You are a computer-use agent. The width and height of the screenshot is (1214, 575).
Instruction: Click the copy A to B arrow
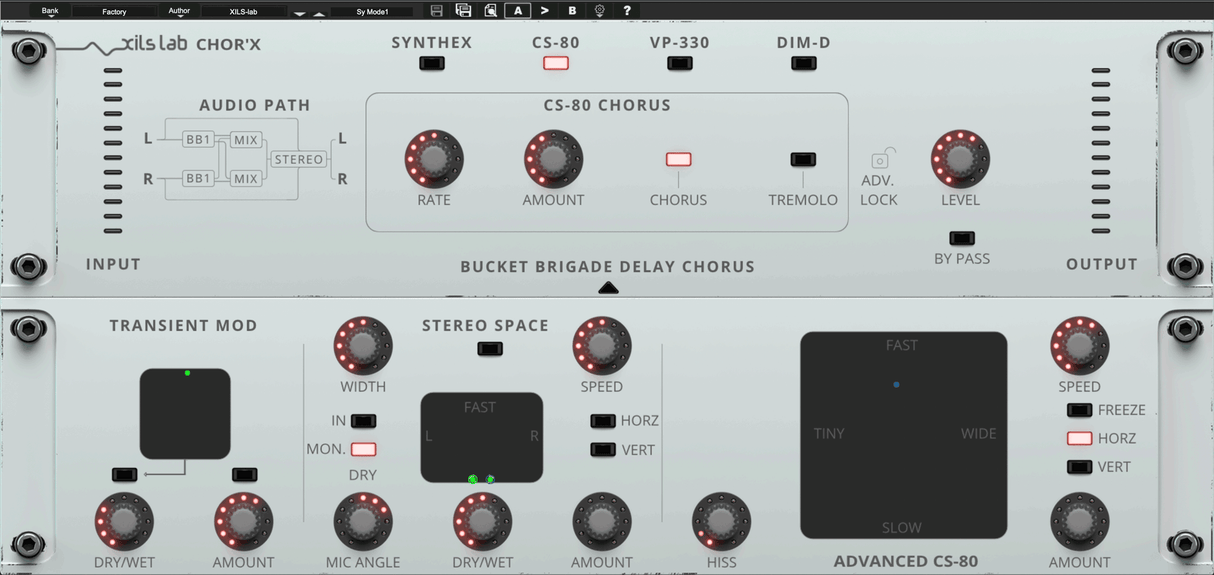tap(545, 11)
